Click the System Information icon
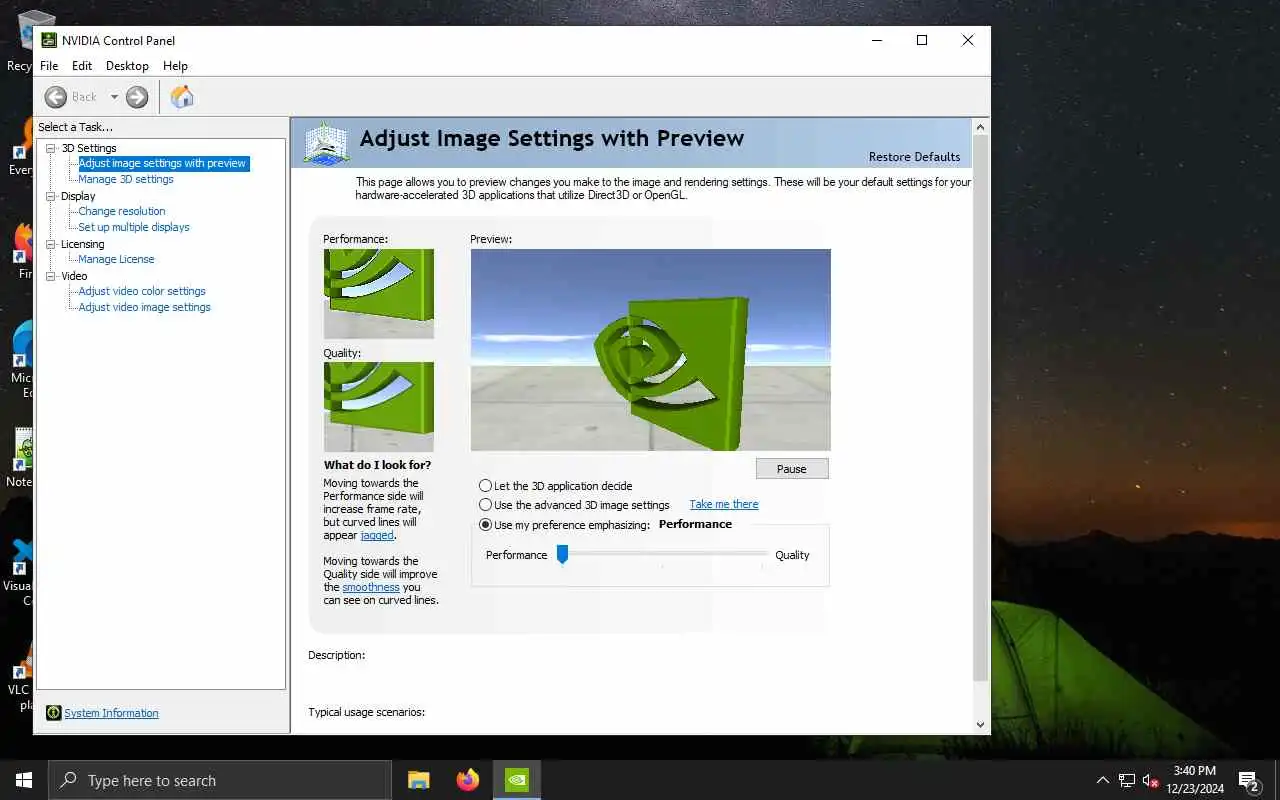The image size is (1280, 800). [54, 713]
